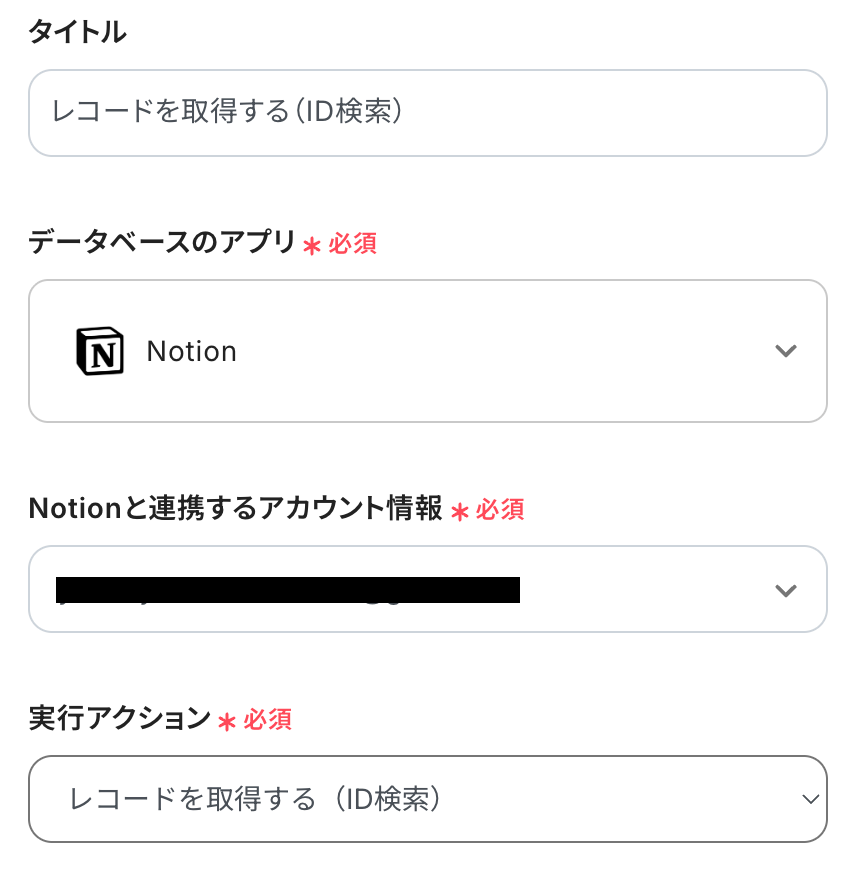This screenshot has width=858, height=872.
Task: Click the red asterisk beside データベースのアプリ
Action: [312, 245]
